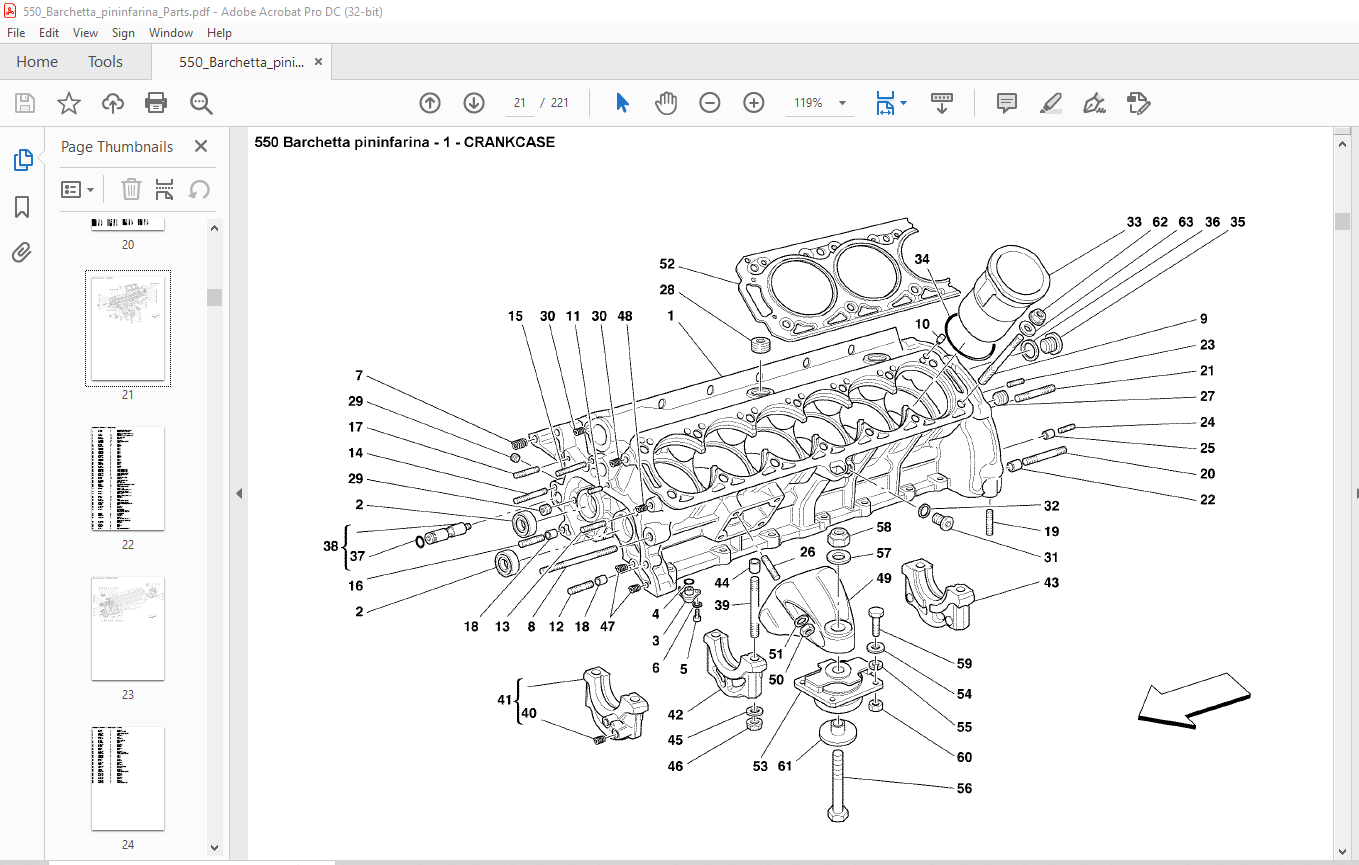The height and width of the screenshot is (865, 1359).
Task: Switch to the Home tab
Action: (37, 62)
